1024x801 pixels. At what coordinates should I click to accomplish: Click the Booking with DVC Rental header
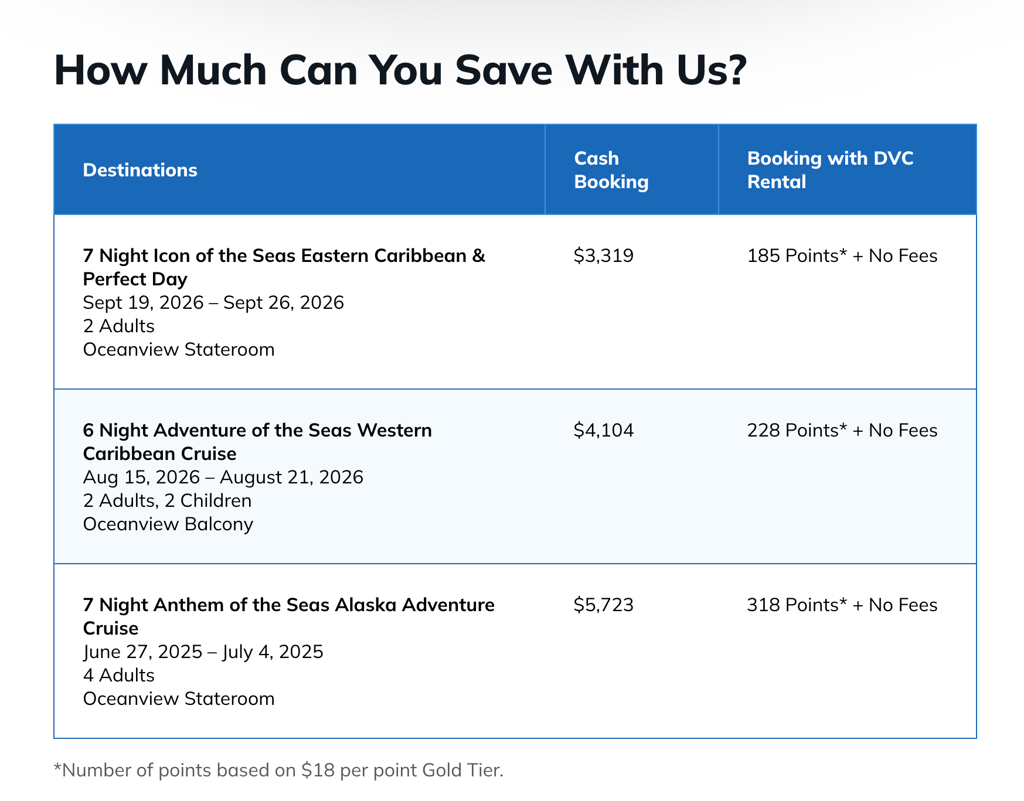pos(830,170)
